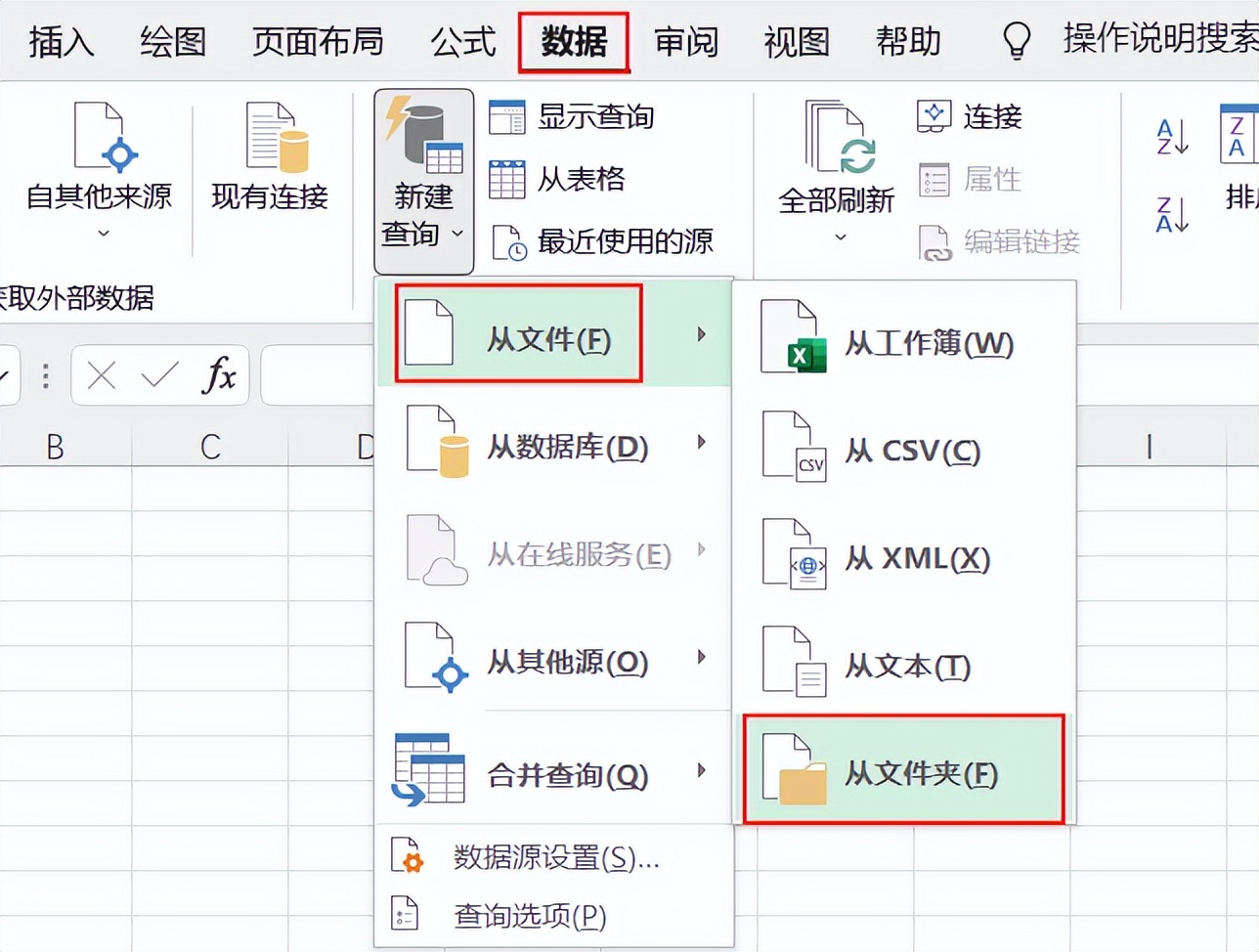This screenshot has height=952, width=1259.
Task: Open the 排序 dialog icon
Action: [1238, 134]
